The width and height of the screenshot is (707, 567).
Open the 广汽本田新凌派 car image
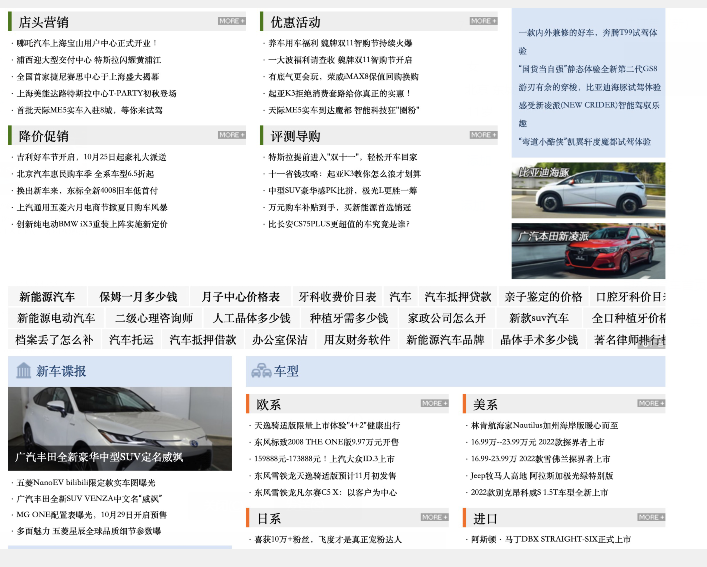point(588,251)
